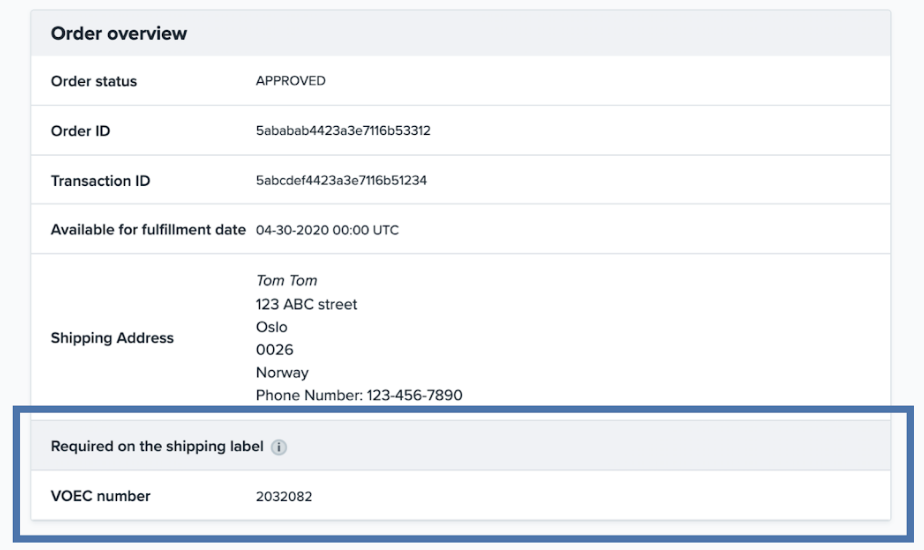Select the VOEC number label

coord(100,495)
